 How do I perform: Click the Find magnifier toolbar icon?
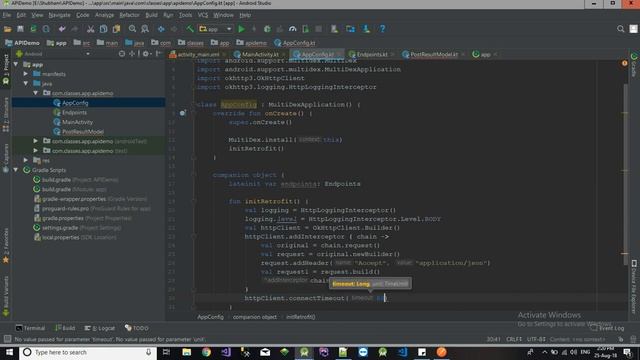click(132, 29)
